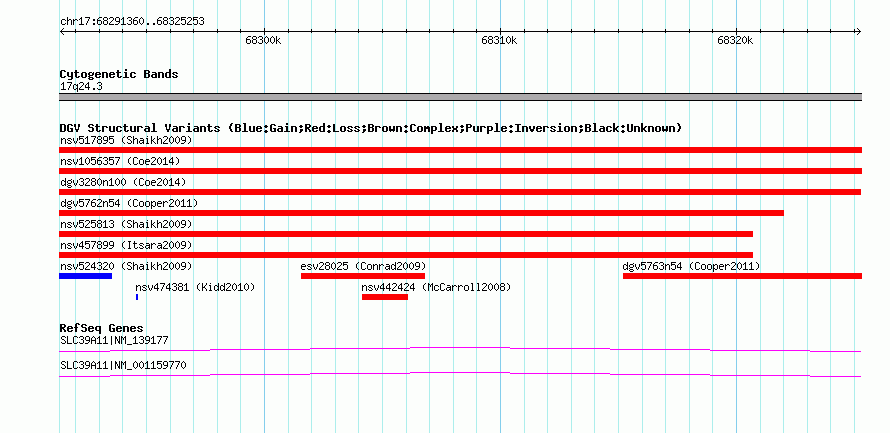This screenshot has width=890, height=433.
Task: Click the RefSeq Genes track title
Action: [102, 329]
